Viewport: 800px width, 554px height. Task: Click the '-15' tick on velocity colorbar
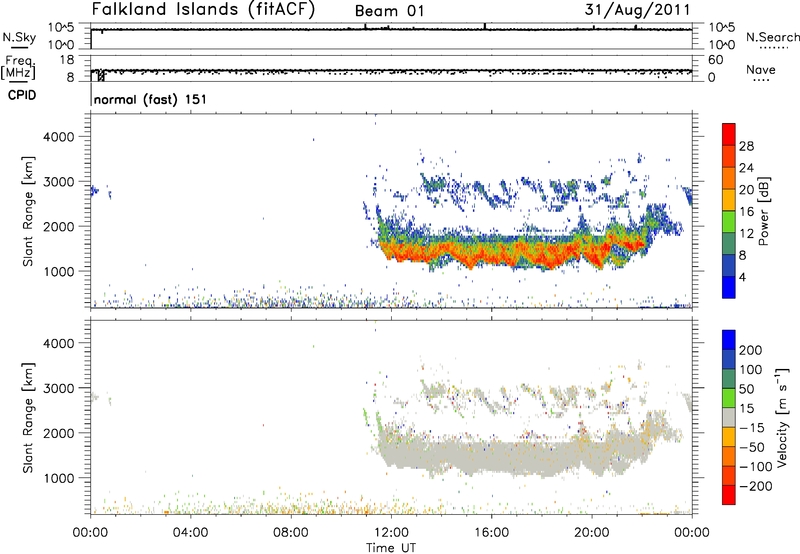pyautogui.click(x=752, y=428)
